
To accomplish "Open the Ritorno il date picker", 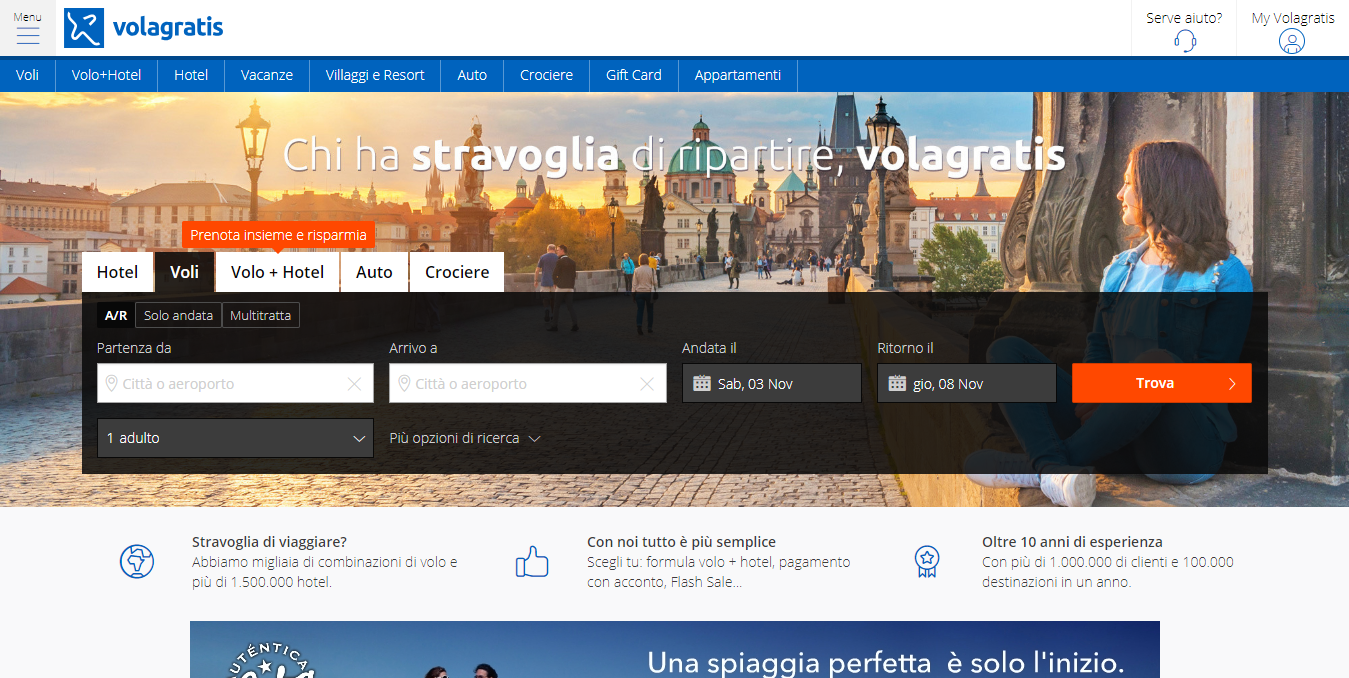I will 967,383.
